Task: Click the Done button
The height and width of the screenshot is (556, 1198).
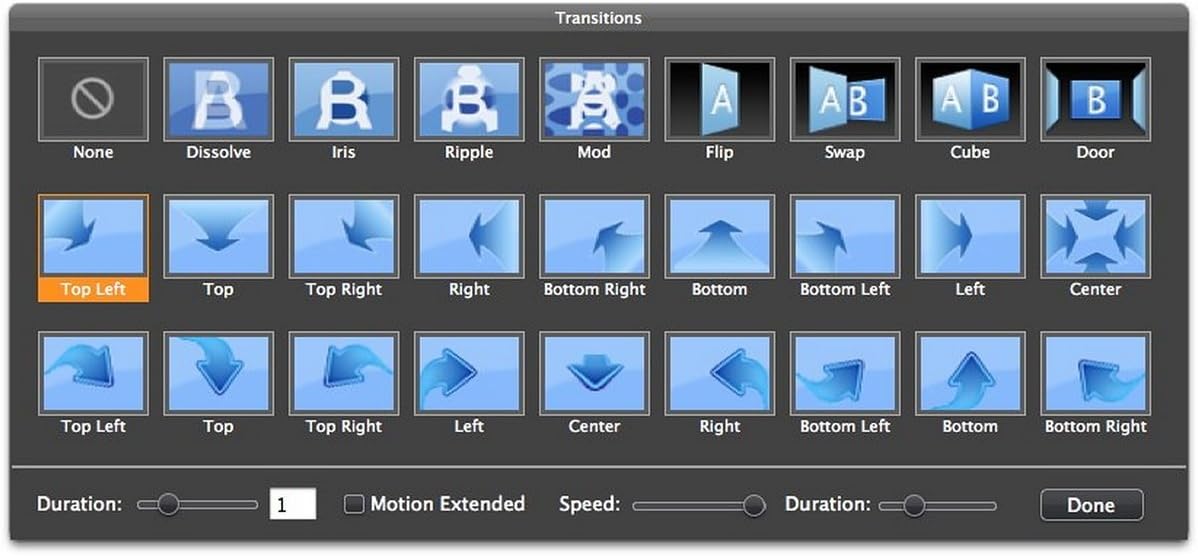Action: 1091,505
